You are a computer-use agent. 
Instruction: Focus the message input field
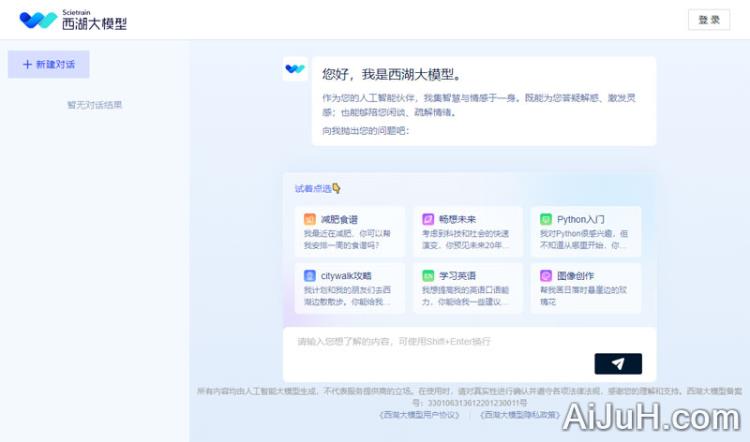pos(469,354)
